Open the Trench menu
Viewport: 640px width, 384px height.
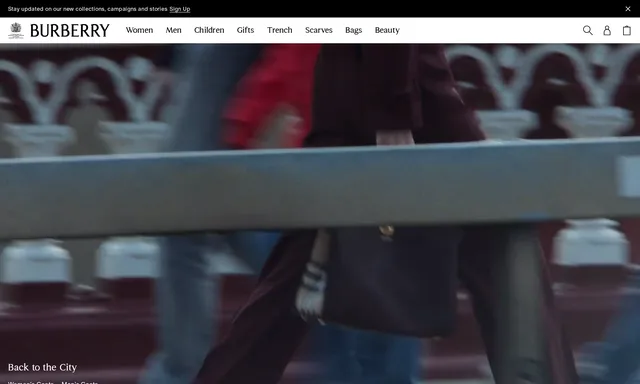tap(280, 30)
